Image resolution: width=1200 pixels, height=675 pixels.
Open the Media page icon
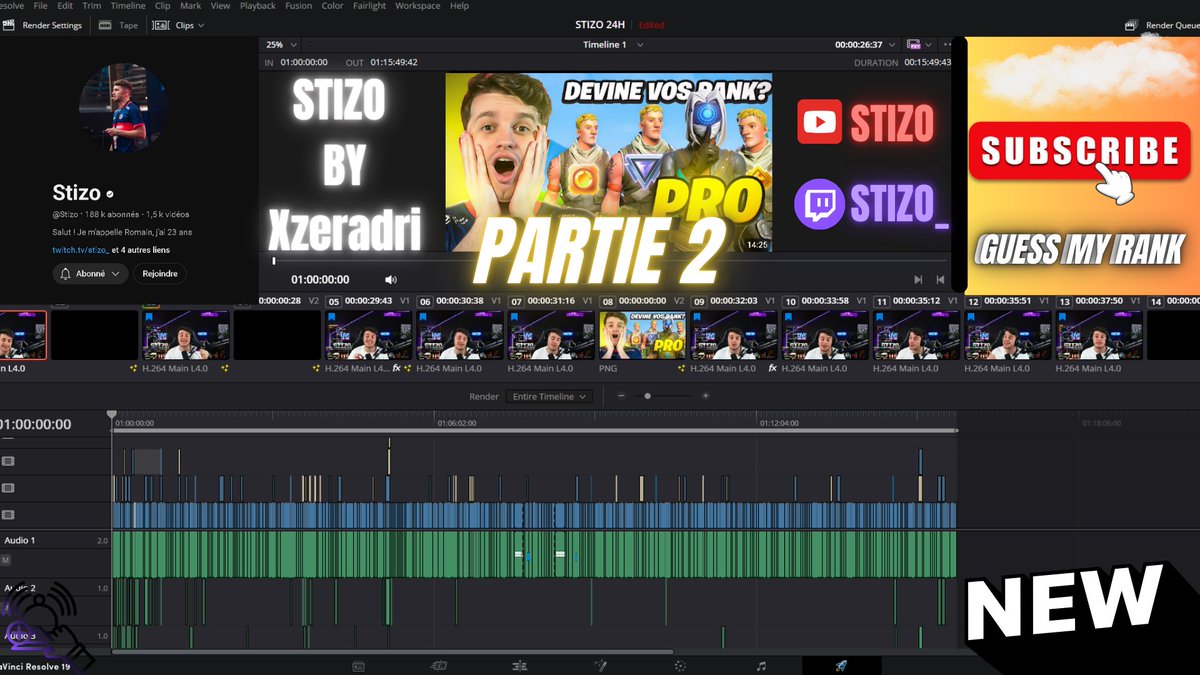[359, 666]
